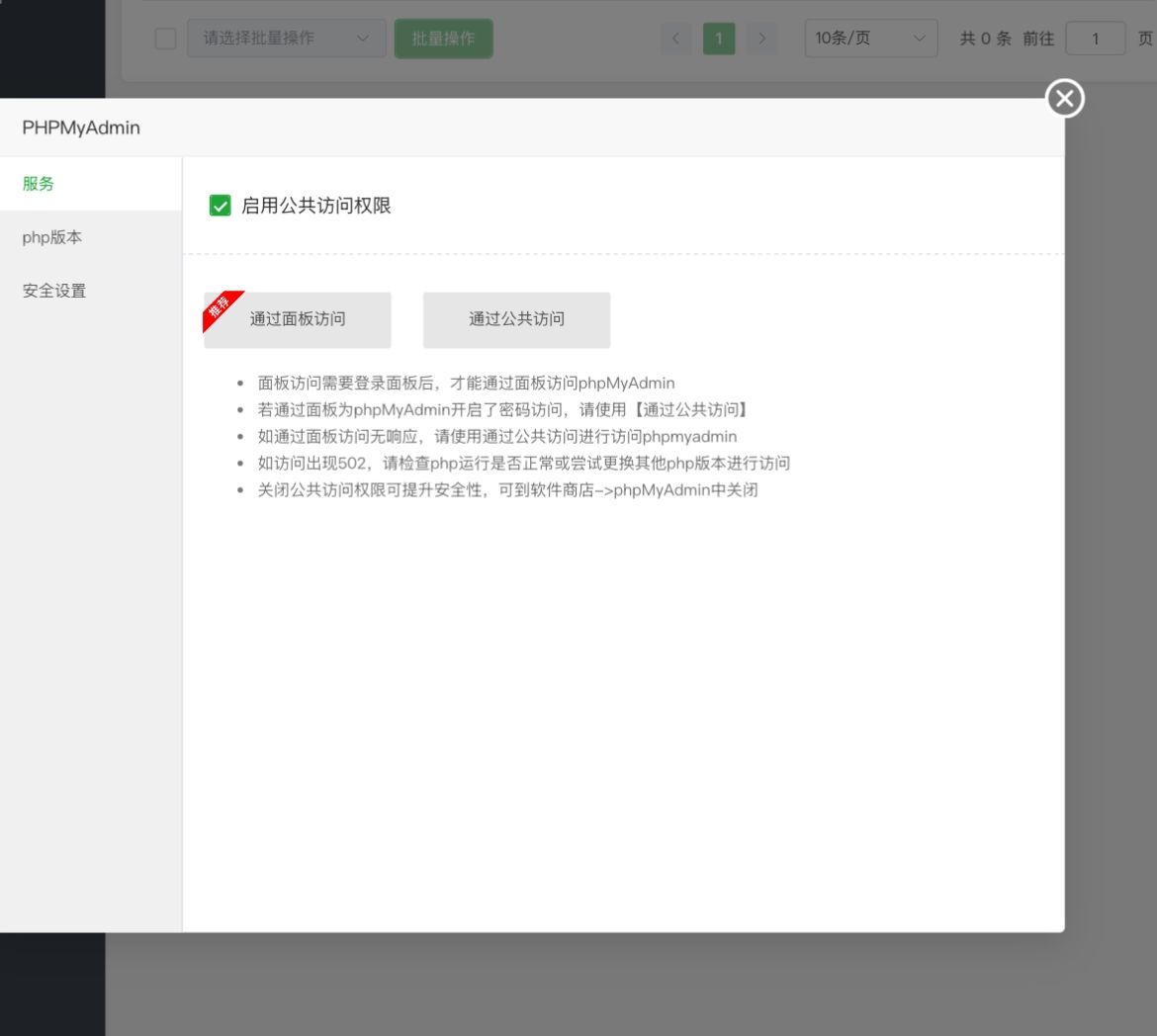Go to previous page arrow
This screenshot has width=1157, height=1036.
tap(675, 39)
